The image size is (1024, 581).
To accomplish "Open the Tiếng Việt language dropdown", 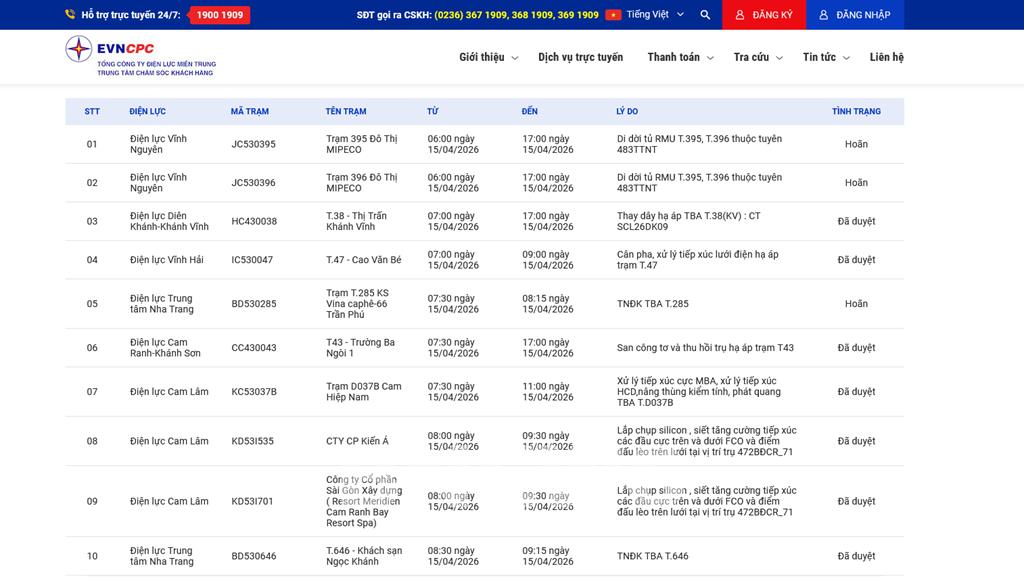I will click(x=655, y=15).
